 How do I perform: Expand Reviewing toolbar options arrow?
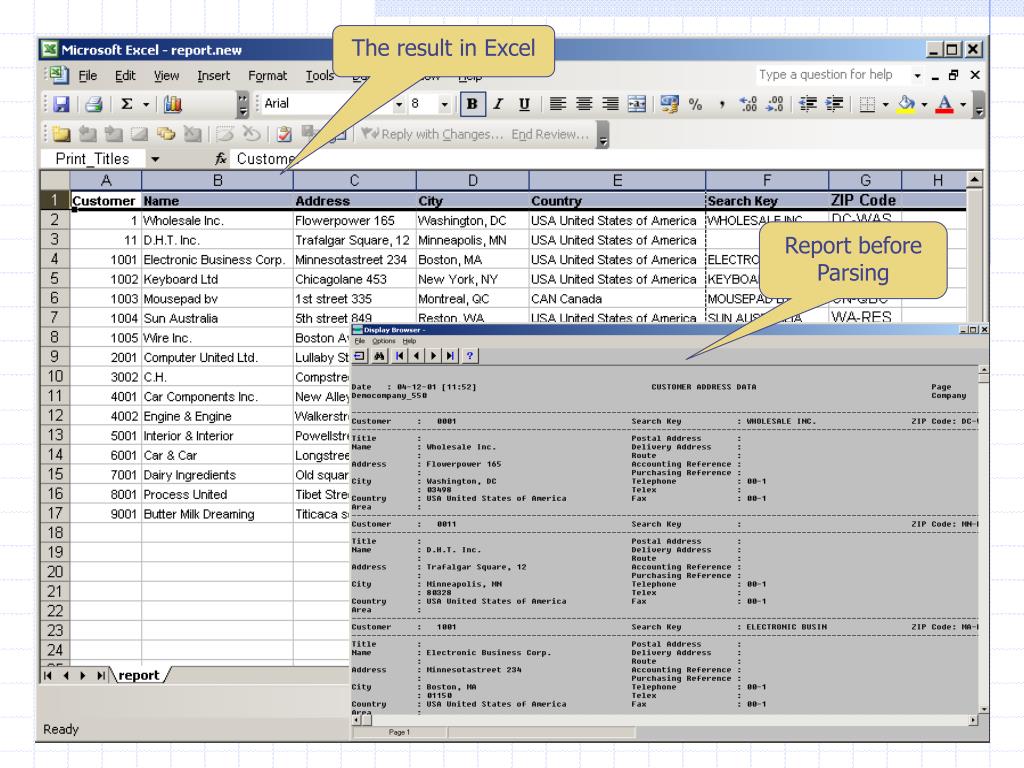pos(603,135)
